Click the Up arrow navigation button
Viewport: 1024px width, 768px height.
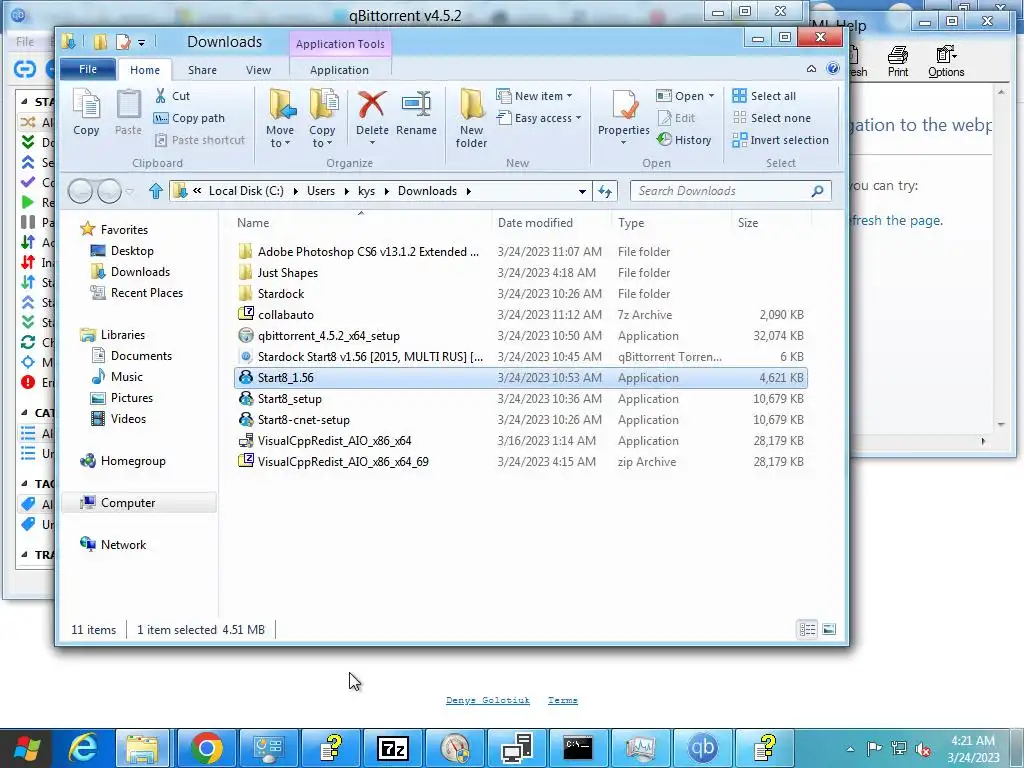click(155, 191)
